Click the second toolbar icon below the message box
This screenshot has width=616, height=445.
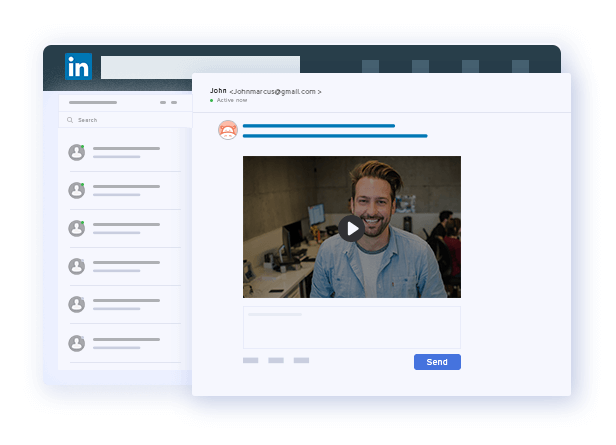tap(276, 360)
